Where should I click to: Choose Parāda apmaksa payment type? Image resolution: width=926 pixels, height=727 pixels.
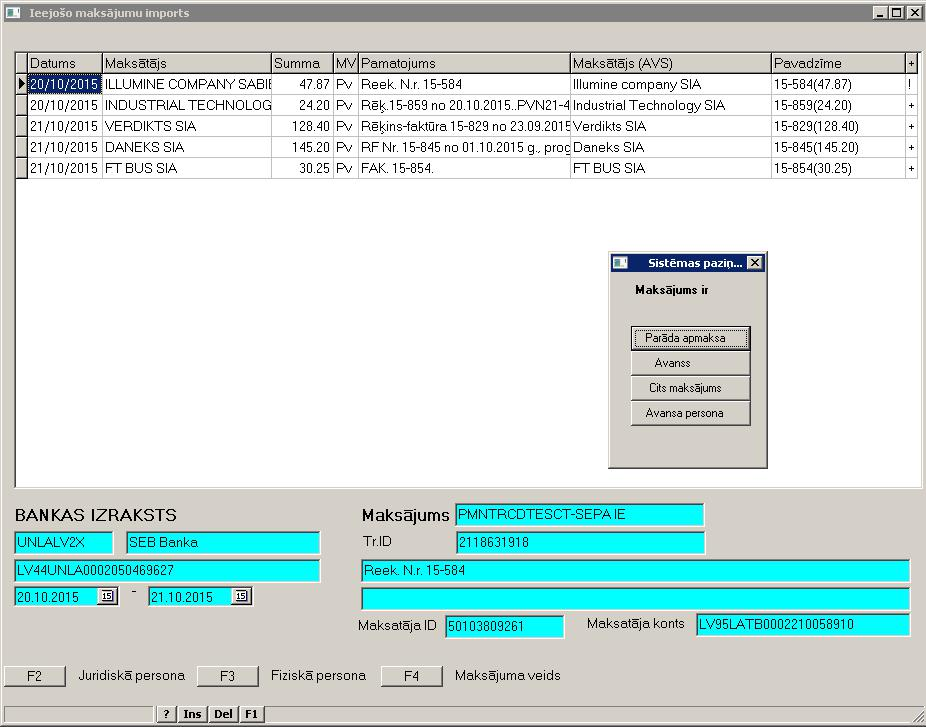coord(690,338)
